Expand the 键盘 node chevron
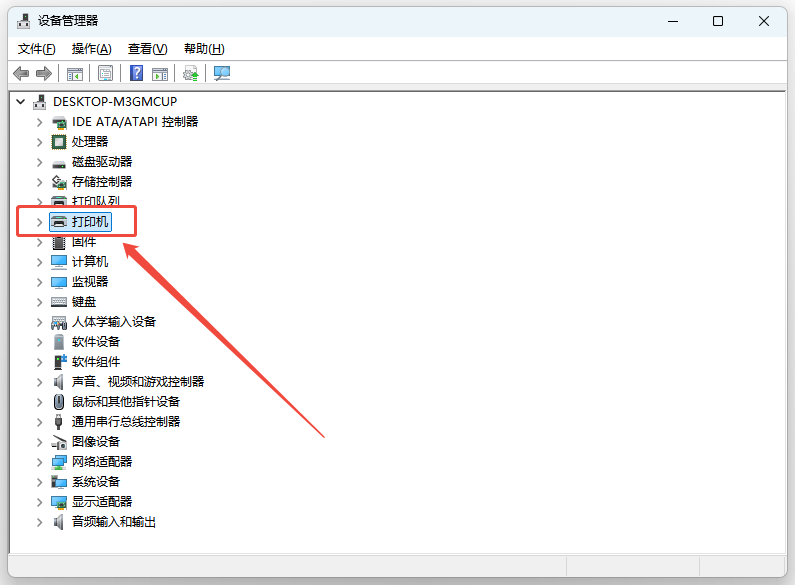The image size is (795, 585). tap(40, 302)
